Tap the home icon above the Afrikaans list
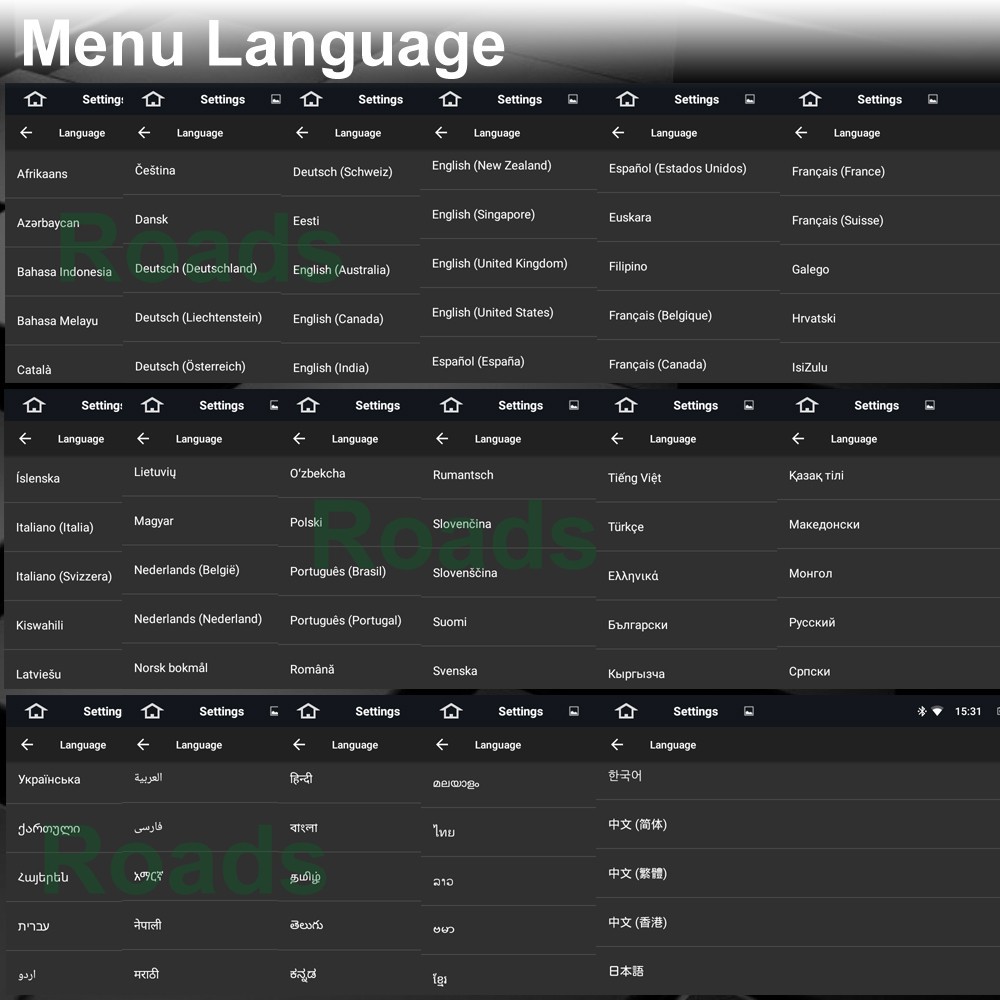This screenshot has height=1000, width=1000. tap(36, 100)
